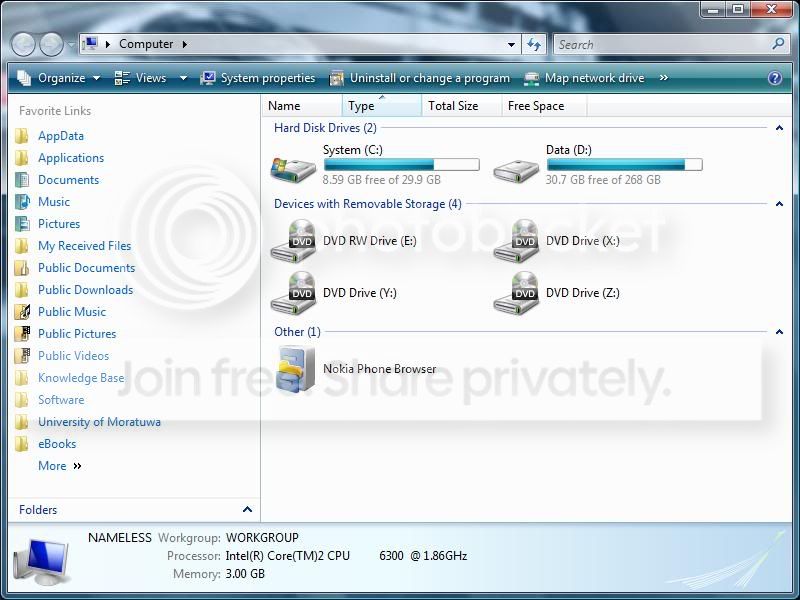Click the Other (1) group header
Screen dimensions: 800x600
click(x=297, y=332)
